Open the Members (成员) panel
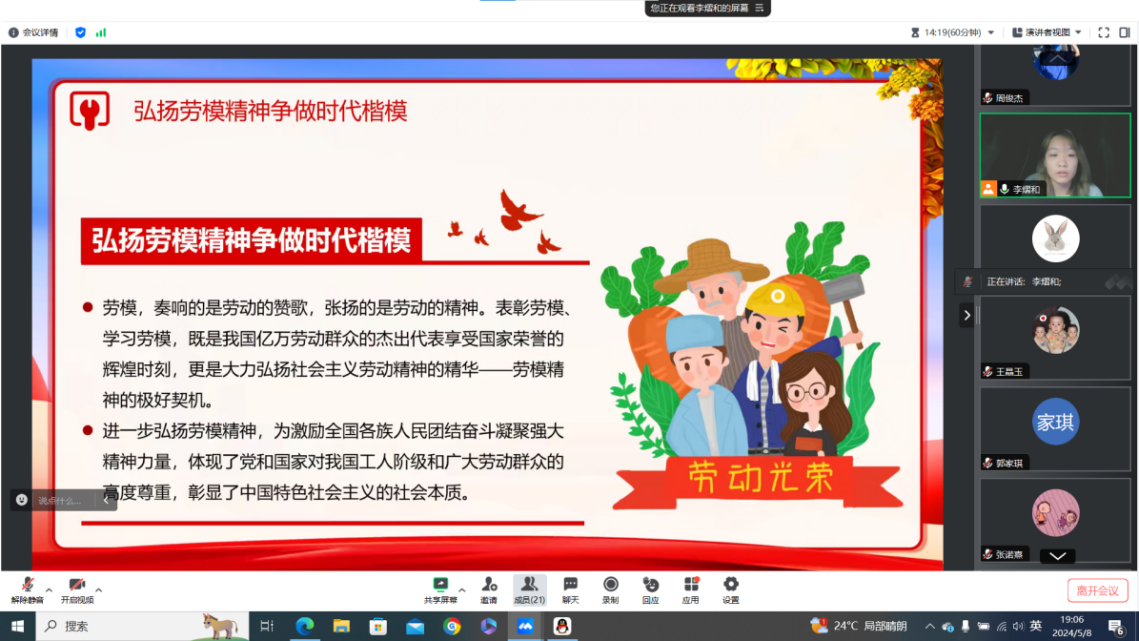 (529, 589)
